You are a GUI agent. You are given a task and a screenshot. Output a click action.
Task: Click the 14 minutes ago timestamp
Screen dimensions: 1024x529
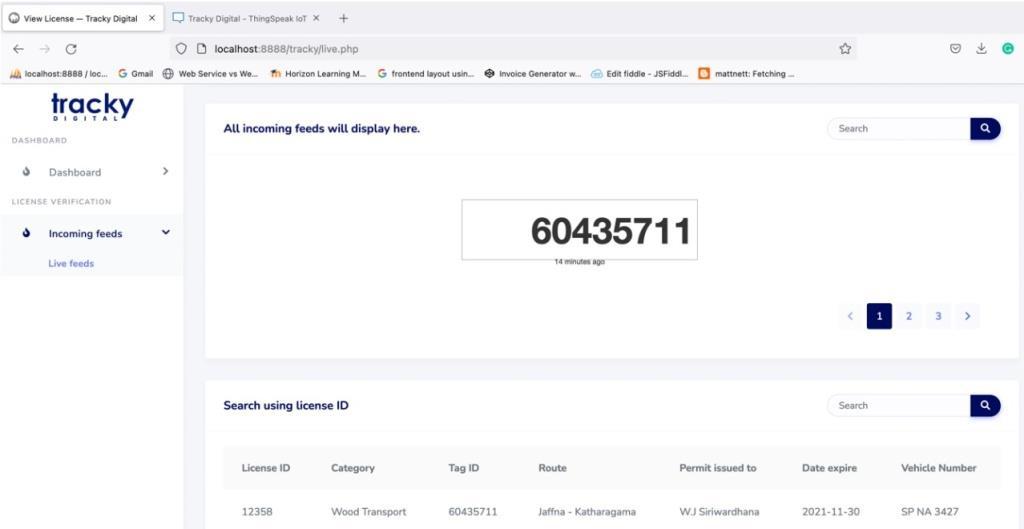pos(579,262)
